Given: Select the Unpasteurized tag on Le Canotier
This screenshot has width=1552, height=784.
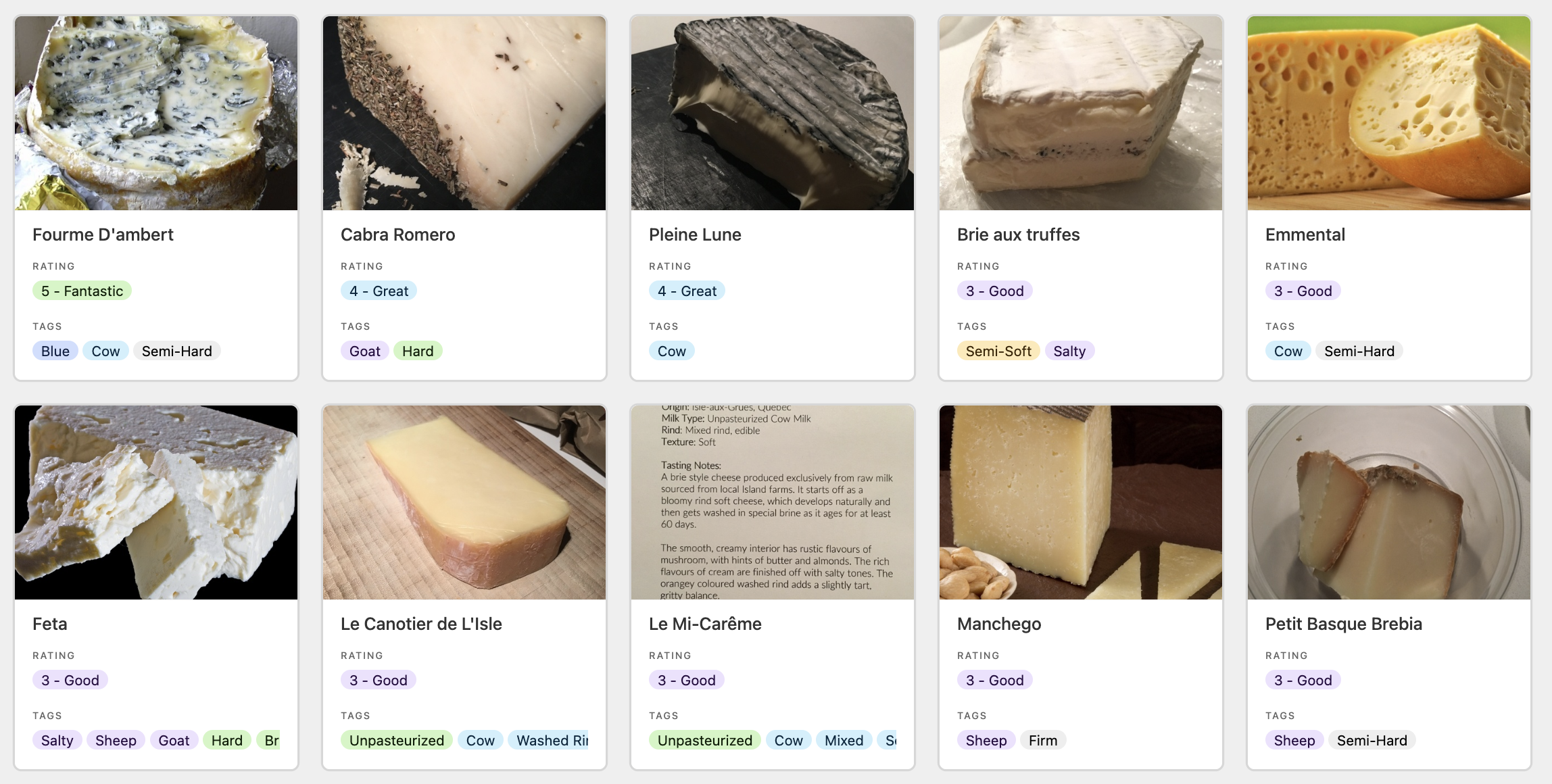Looking at the screenshot, I should 397,741.
